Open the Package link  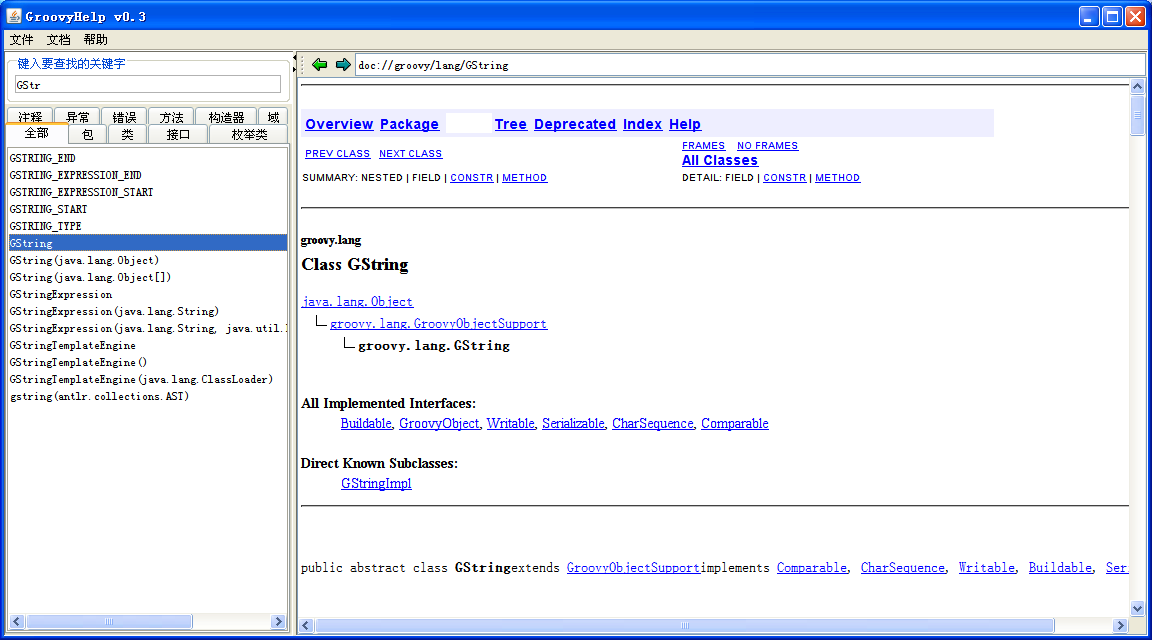point(409,124)
